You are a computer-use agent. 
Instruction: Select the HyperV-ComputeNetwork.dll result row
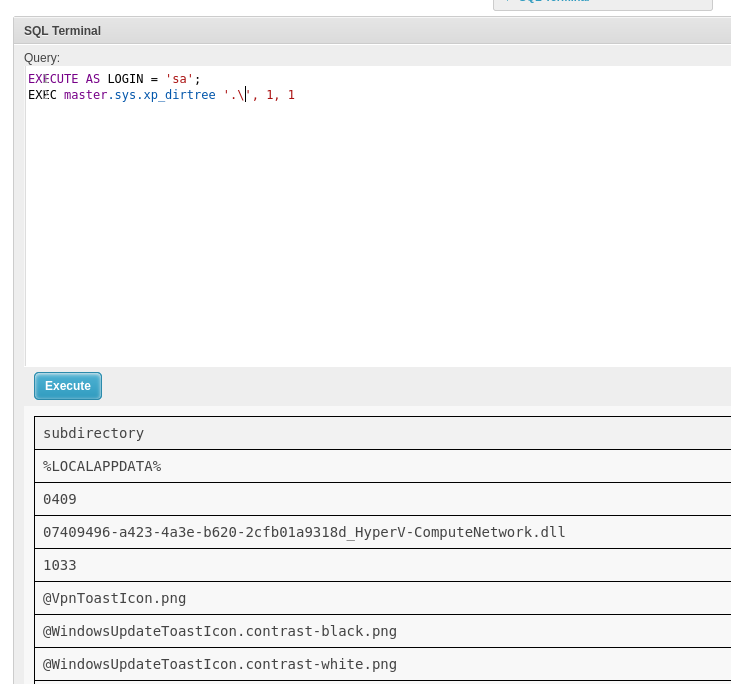coord(304,532)
